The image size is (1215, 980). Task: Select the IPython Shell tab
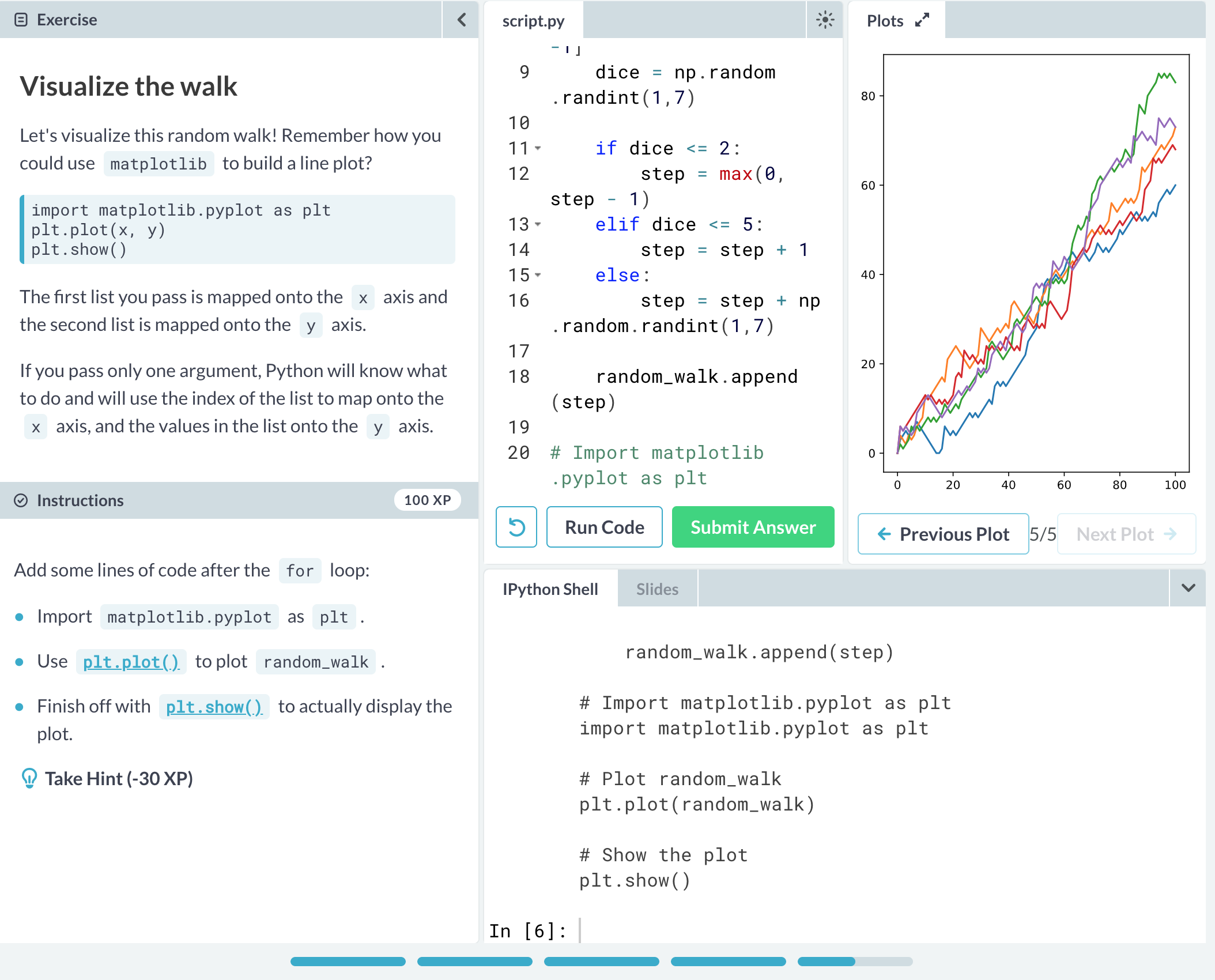550,589
